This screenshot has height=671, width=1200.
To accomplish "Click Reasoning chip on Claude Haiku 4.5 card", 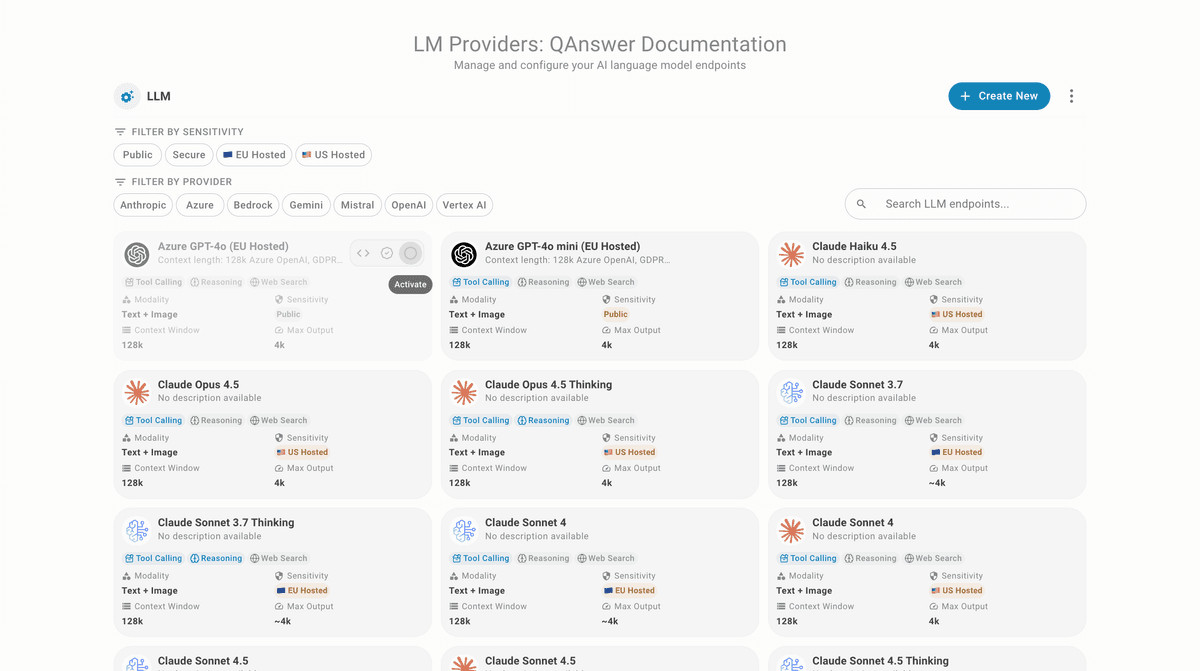I will (x=870, y=282).
